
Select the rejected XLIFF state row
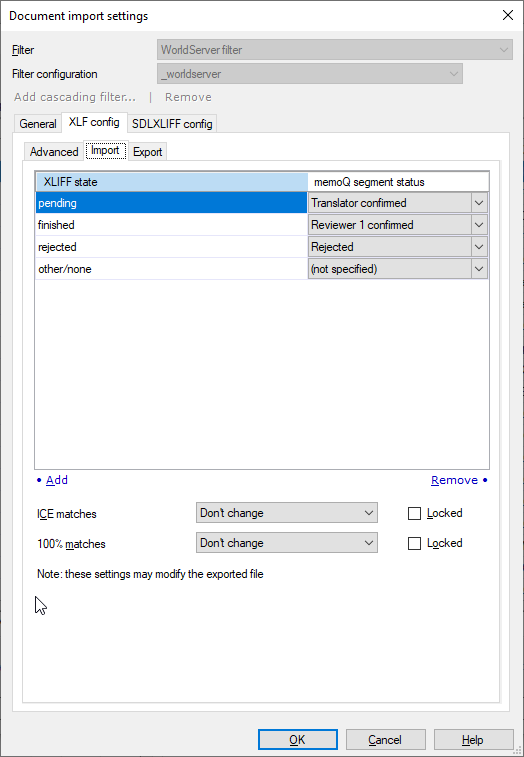click(171, 247)
